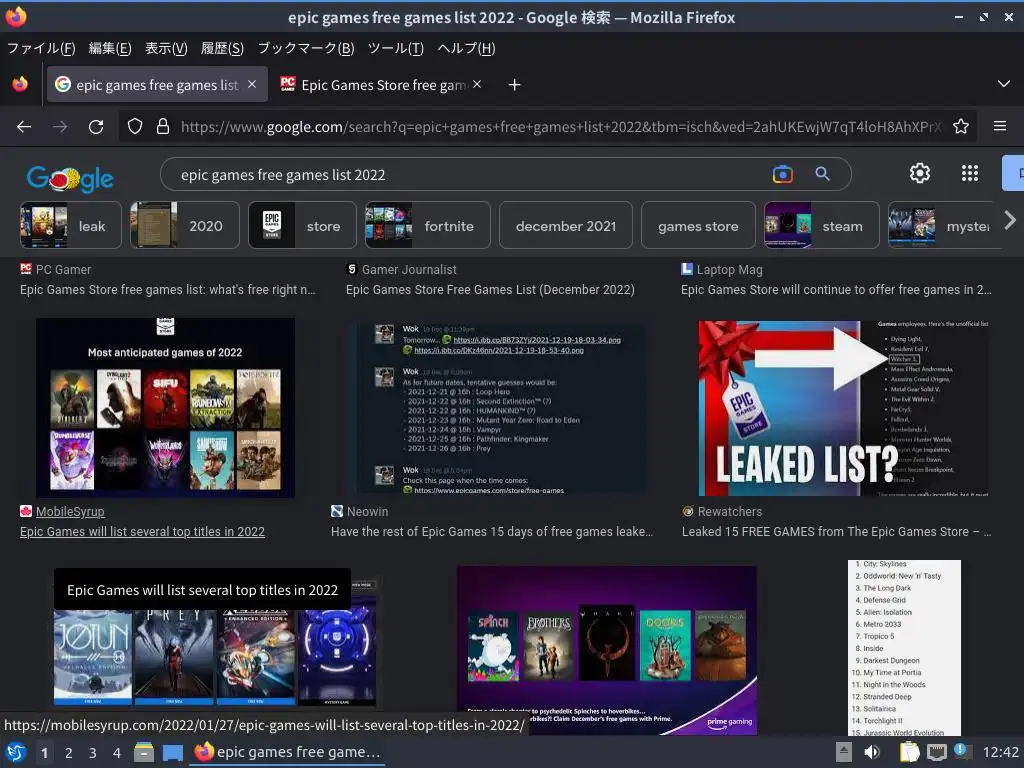Open Gamer Journalist December 2022 list result
Screen dimensions: 1024x768
click(x=490, y=290)
